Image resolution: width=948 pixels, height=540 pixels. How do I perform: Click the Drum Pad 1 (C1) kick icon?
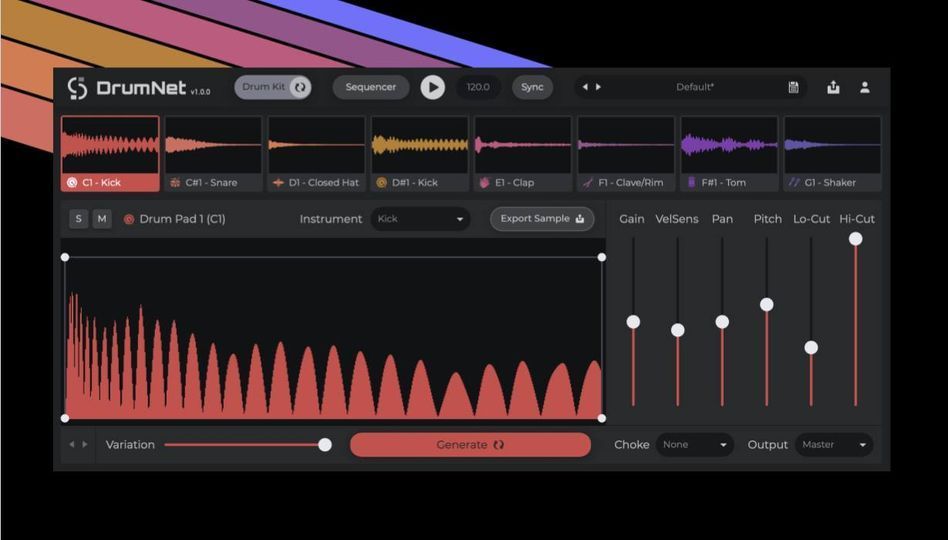click(x=129, y=219)
